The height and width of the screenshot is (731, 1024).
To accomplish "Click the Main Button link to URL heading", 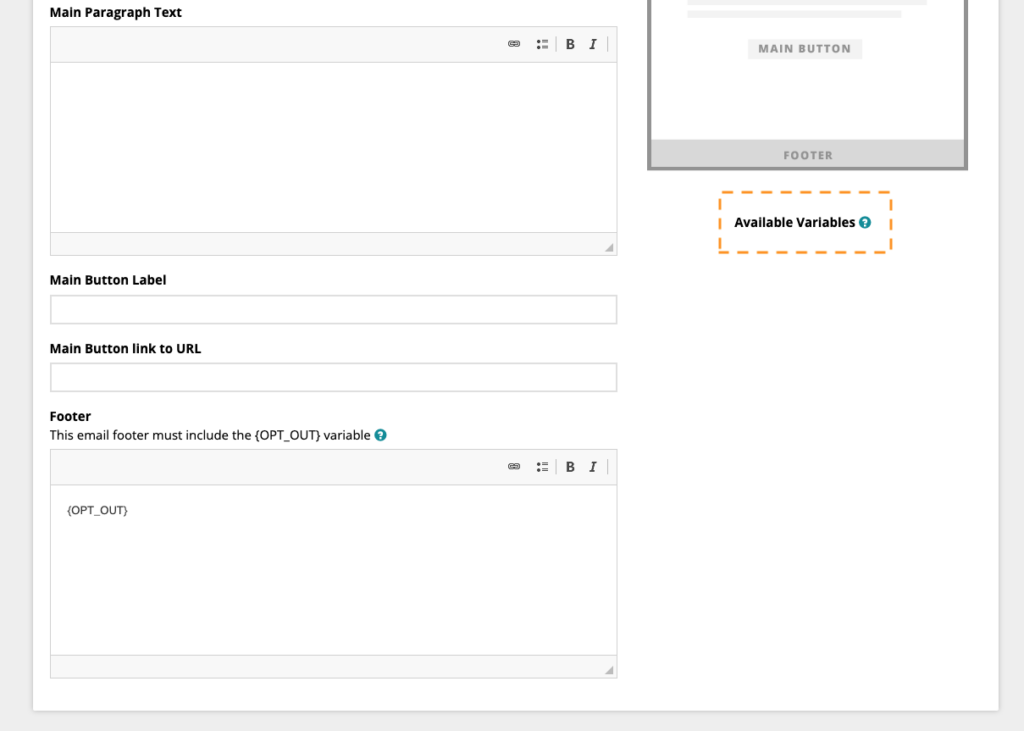I will [125, 349].
